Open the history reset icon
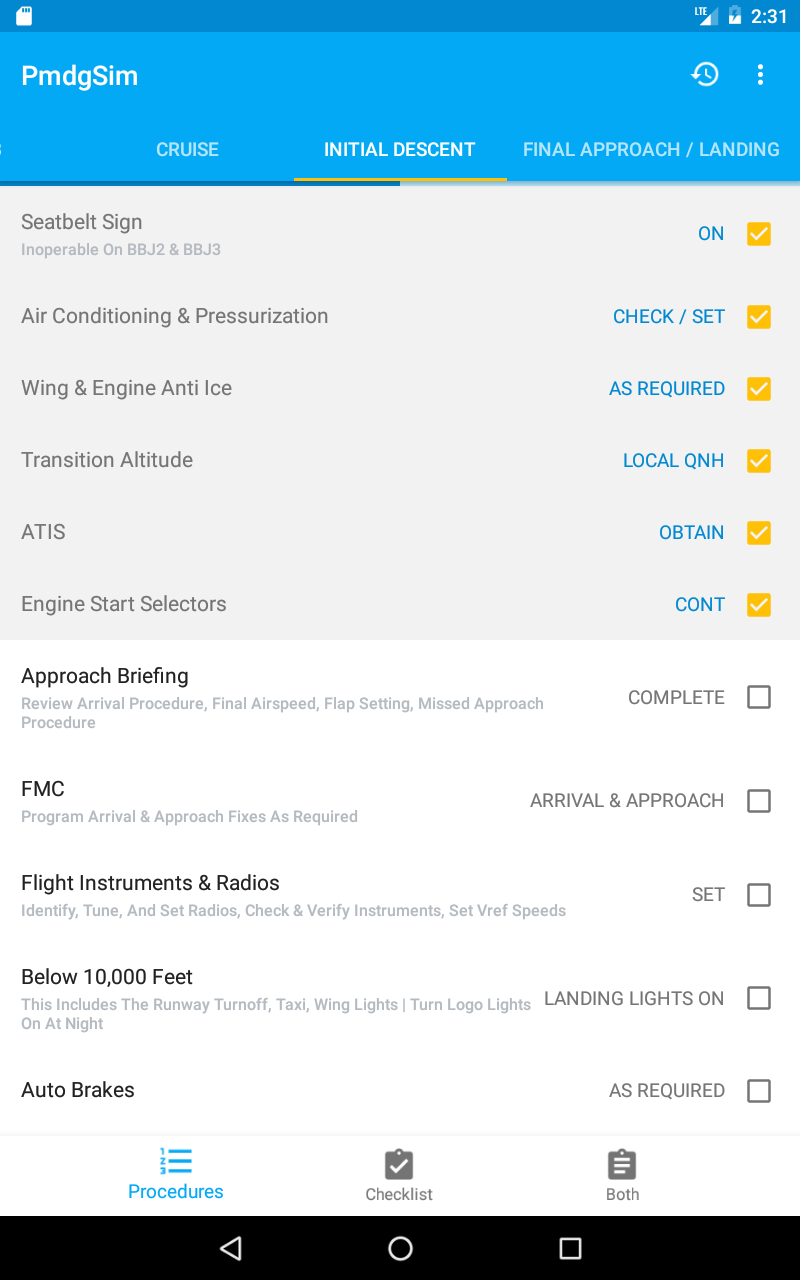The width and height of the screenshot is (800, 1280). (x=705, y=75)
